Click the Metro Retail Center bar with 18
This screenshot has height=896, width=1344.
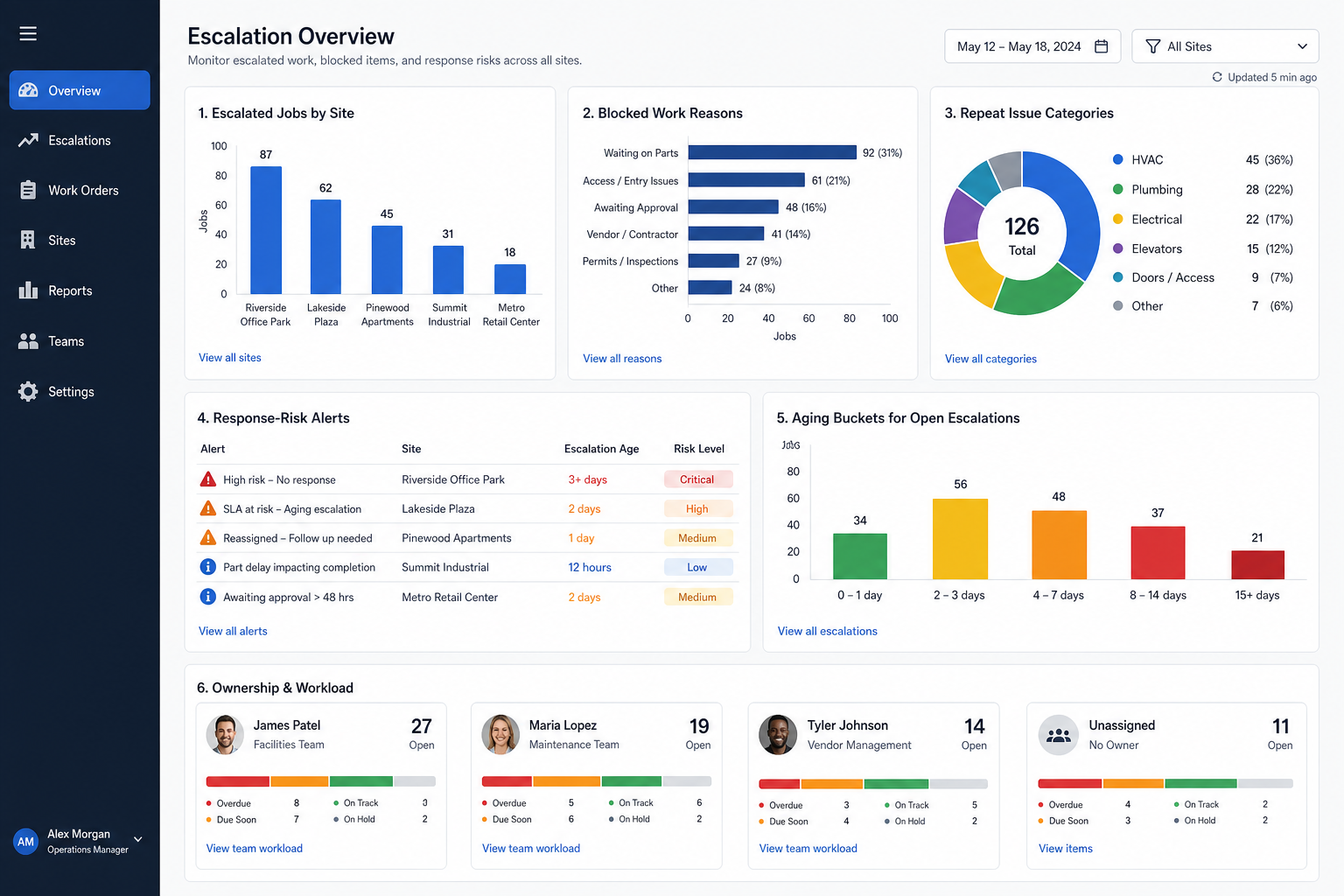510,279
